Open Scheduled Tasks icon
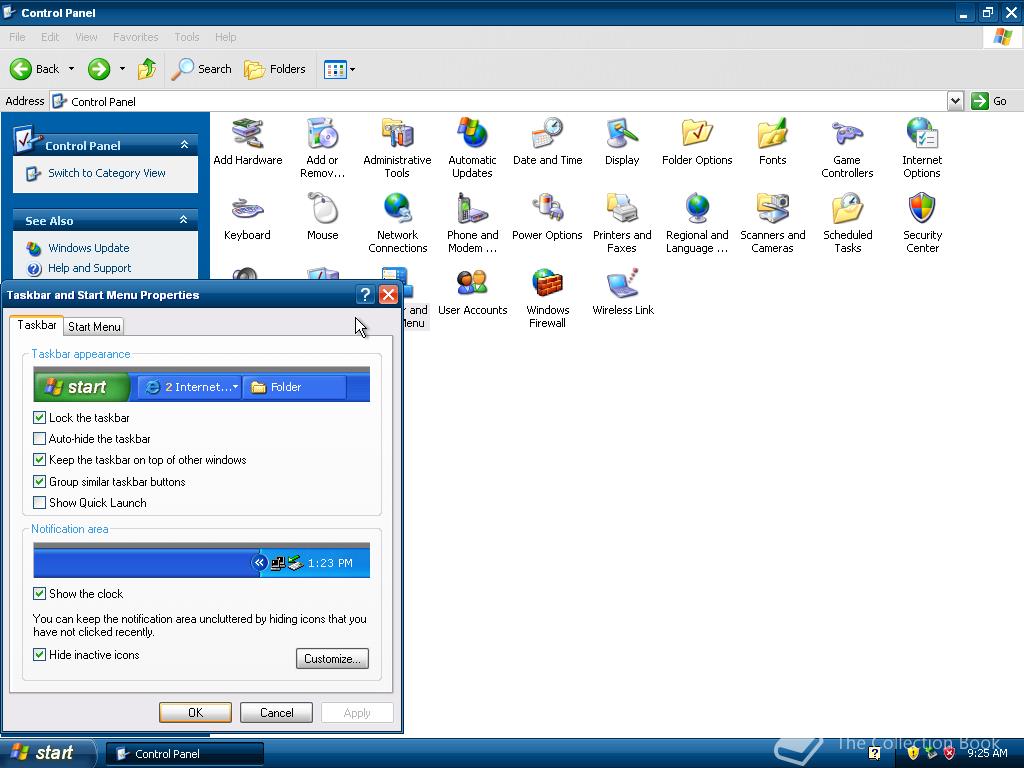This screenshot has width=1024, height=768. (x=847, y=223)
